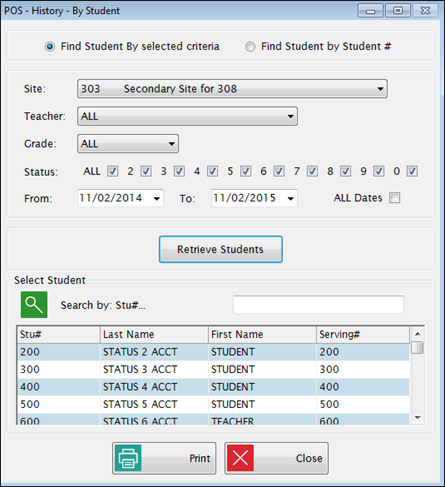Image resolution: width=445 pixels, height=487 pixels.
Task: Uncheck the Status ALL checkbox
Action: click(x=113, y=171)
